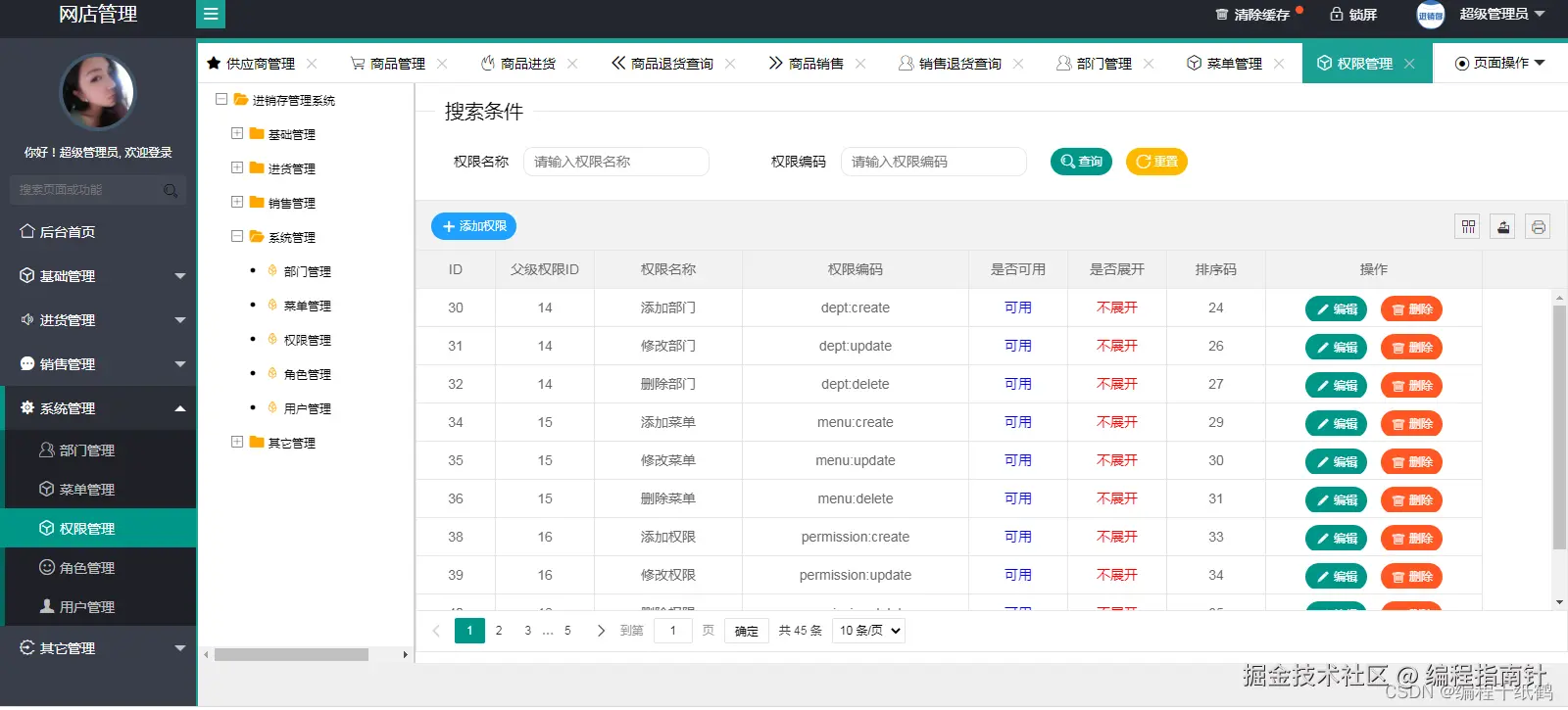Expand 销售管理 sidebar menu
The image size is (1568, 710).
98,364
